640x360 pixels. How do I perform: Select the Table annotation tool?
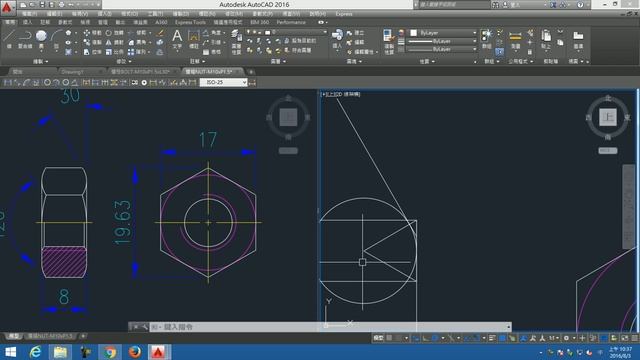coord(211,52)
